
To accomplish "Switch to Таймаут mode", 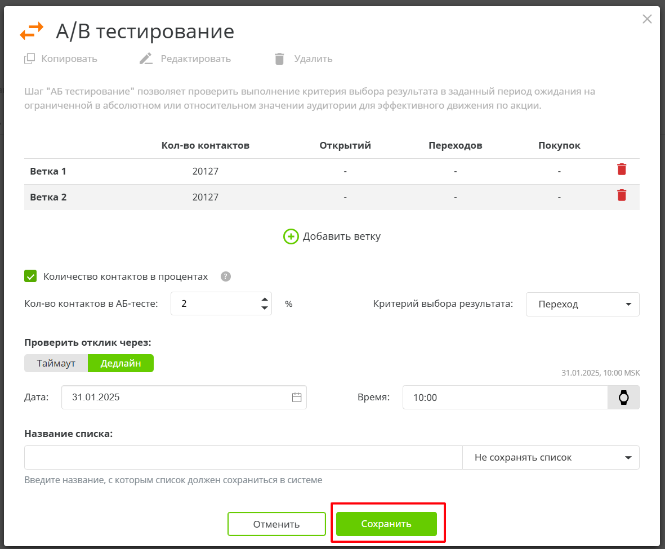I will click(x=56, y=363).
